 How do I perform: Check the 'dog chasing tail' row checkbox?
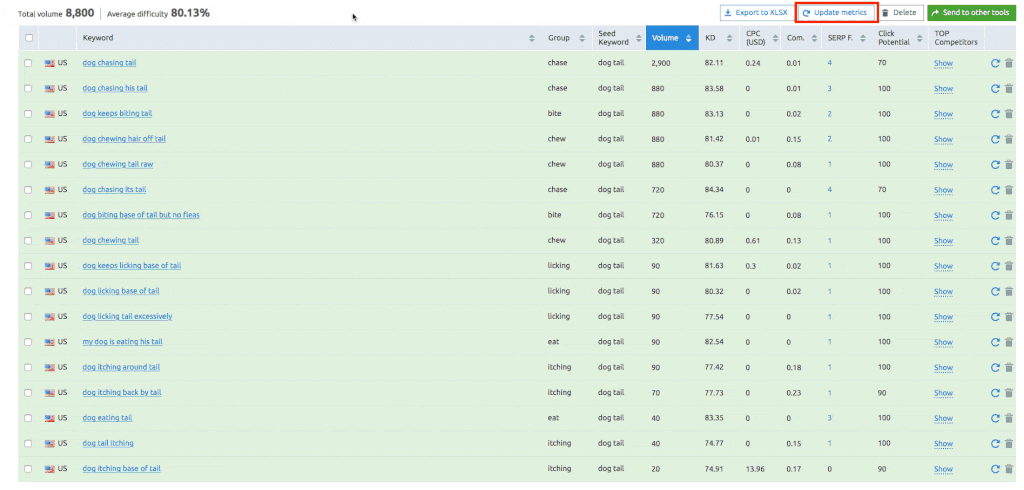(29, 63)
